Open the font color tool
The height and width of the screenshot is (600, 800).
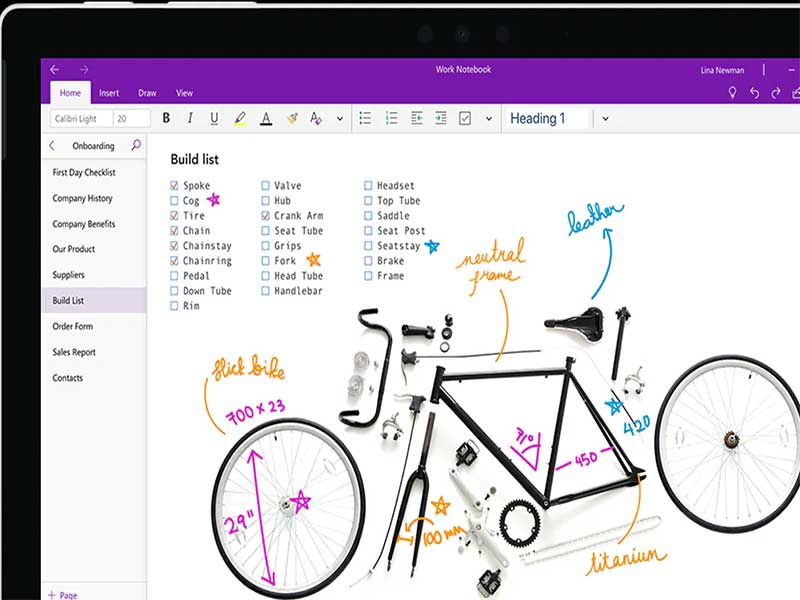click(x=264, y=118)
